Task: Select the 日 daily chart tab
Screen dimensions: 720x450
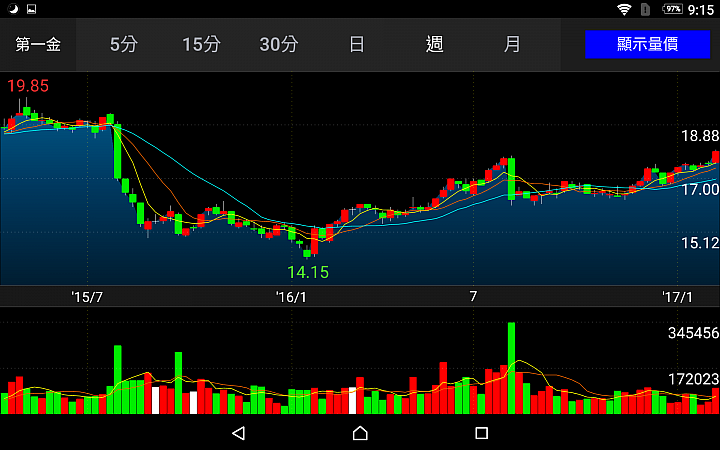Action: (x=357, y=45)
